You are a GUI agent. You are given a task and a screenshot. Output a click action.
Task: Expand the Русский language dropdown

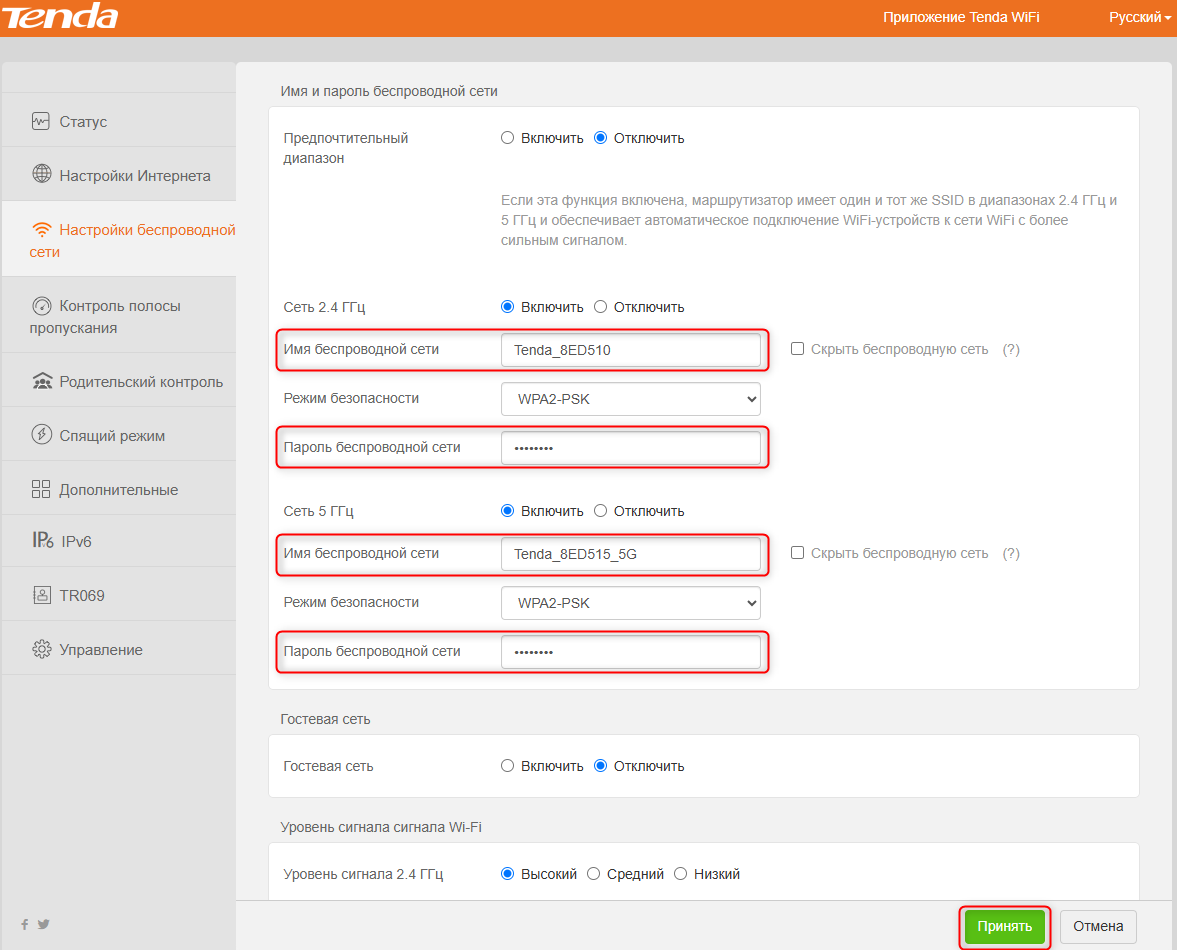point(1139,18)
